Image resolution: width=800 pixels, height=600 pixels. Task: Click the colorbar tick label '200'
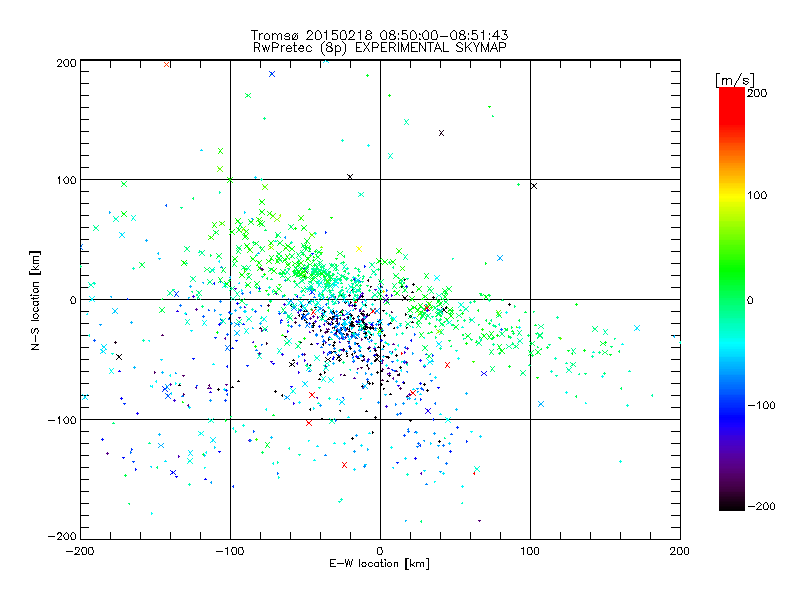click(757, 93)
